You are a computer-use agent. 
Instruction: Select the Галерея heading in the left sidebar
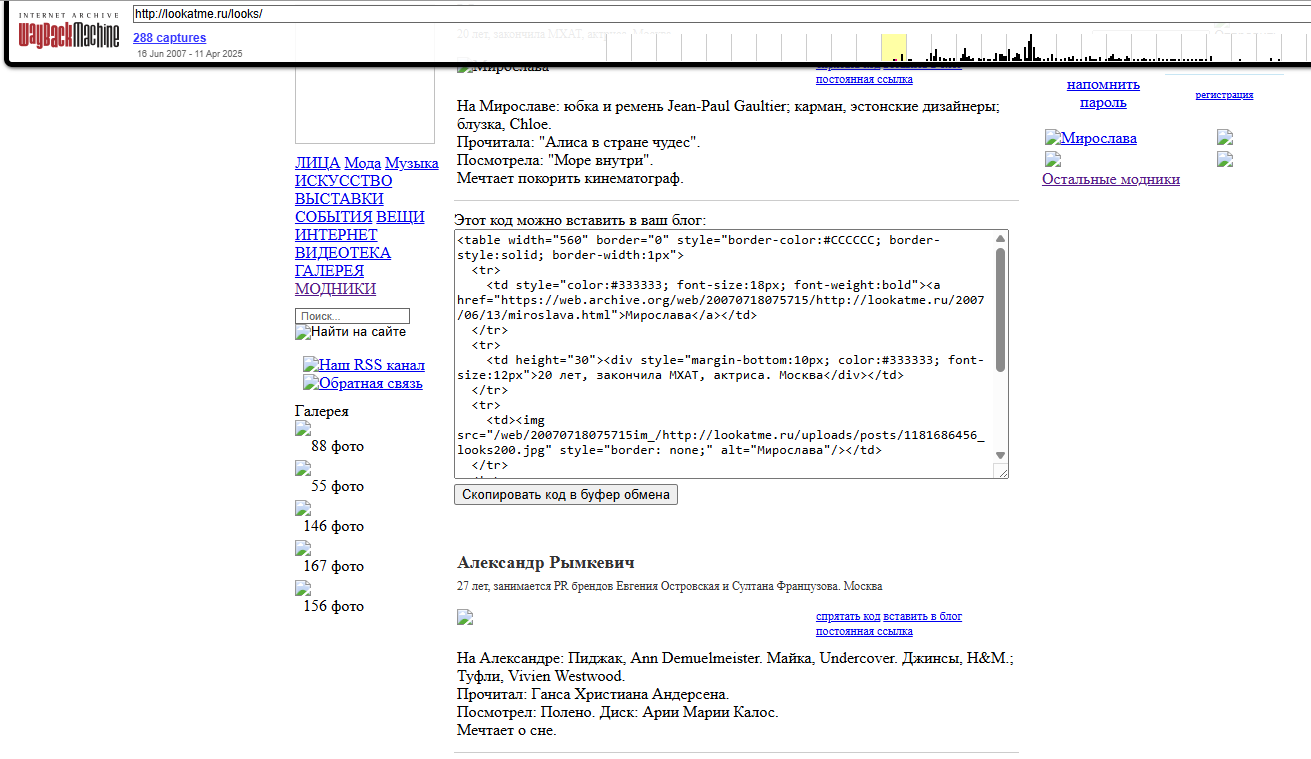pyautogui.click(x=322, y=411)
